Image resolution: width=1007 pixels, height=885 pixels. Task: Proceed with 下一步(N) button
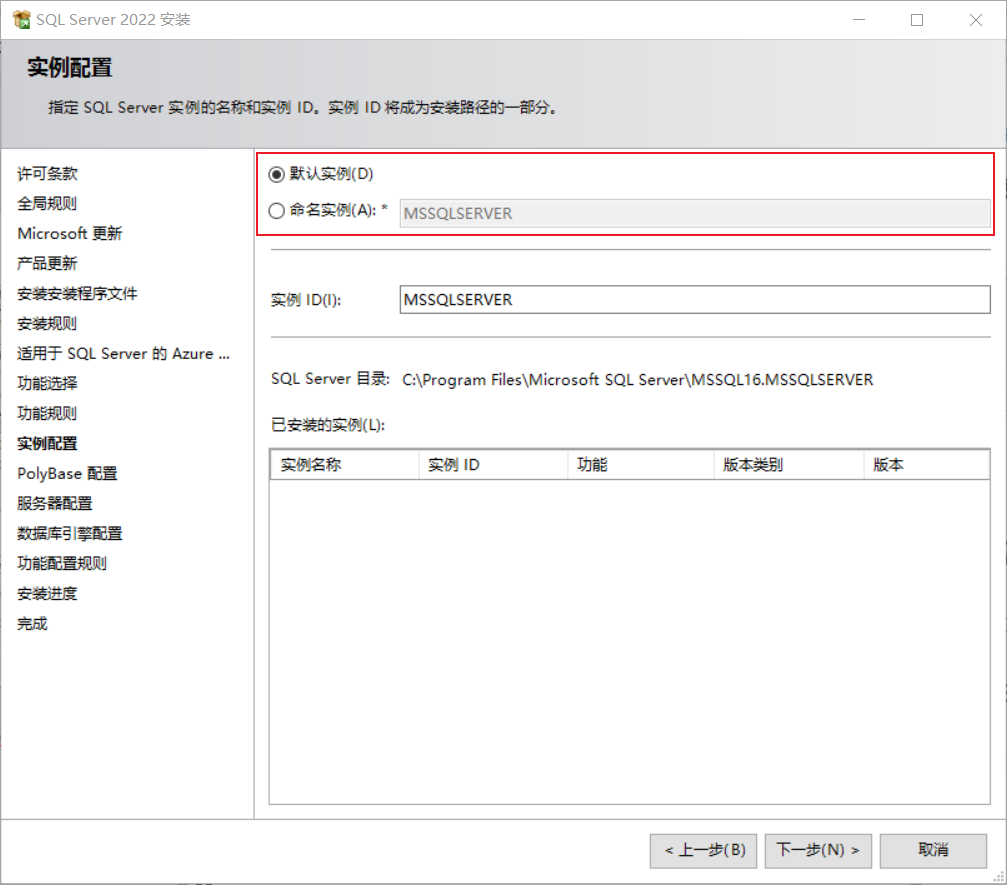(818, 851)
